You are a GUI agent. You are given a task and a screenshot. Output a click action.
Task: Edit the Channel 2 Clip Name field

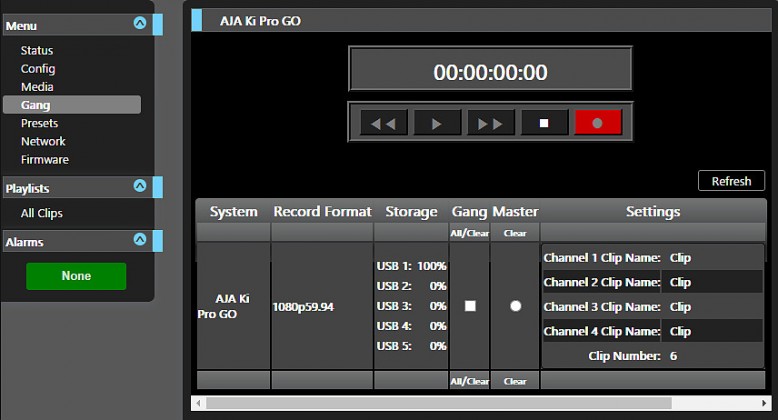pyautogui.click(x=713, y=282)
